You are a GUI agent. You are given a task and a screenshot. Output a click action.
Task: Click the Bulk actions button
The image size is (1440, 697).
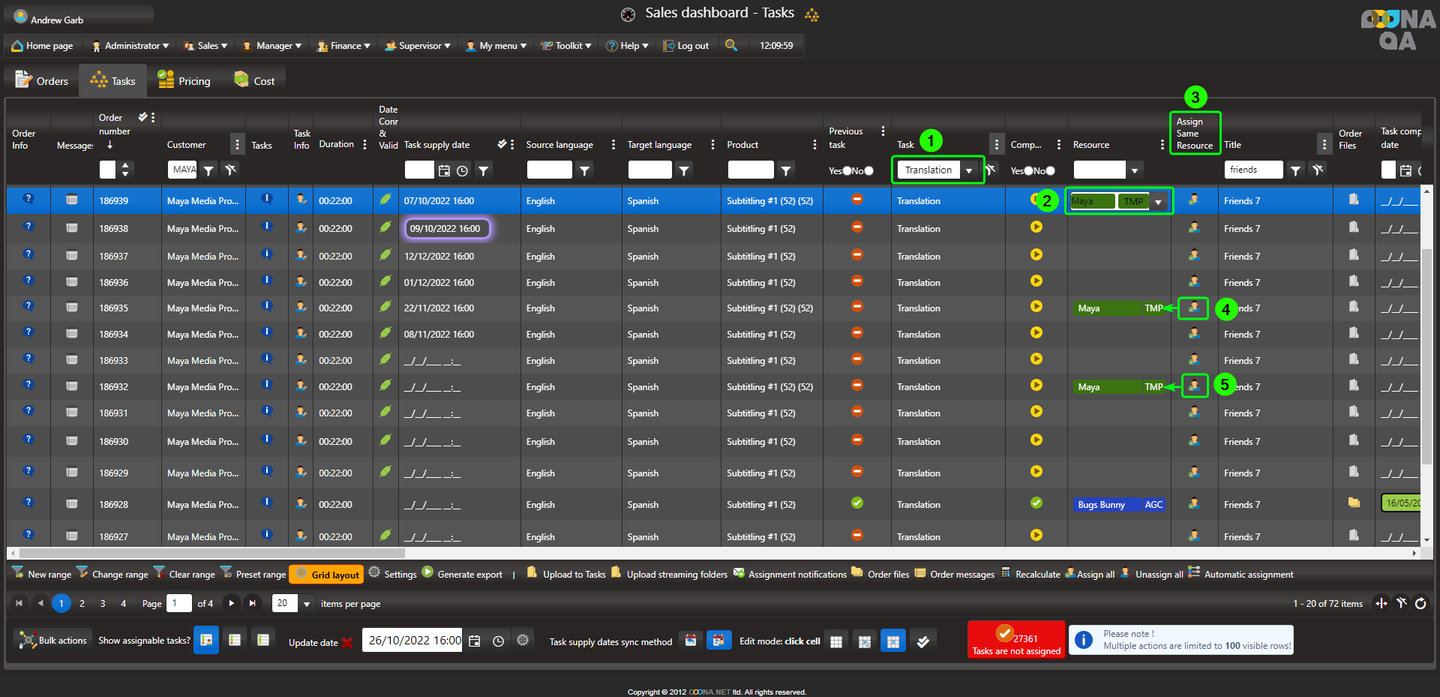(53, 640)
